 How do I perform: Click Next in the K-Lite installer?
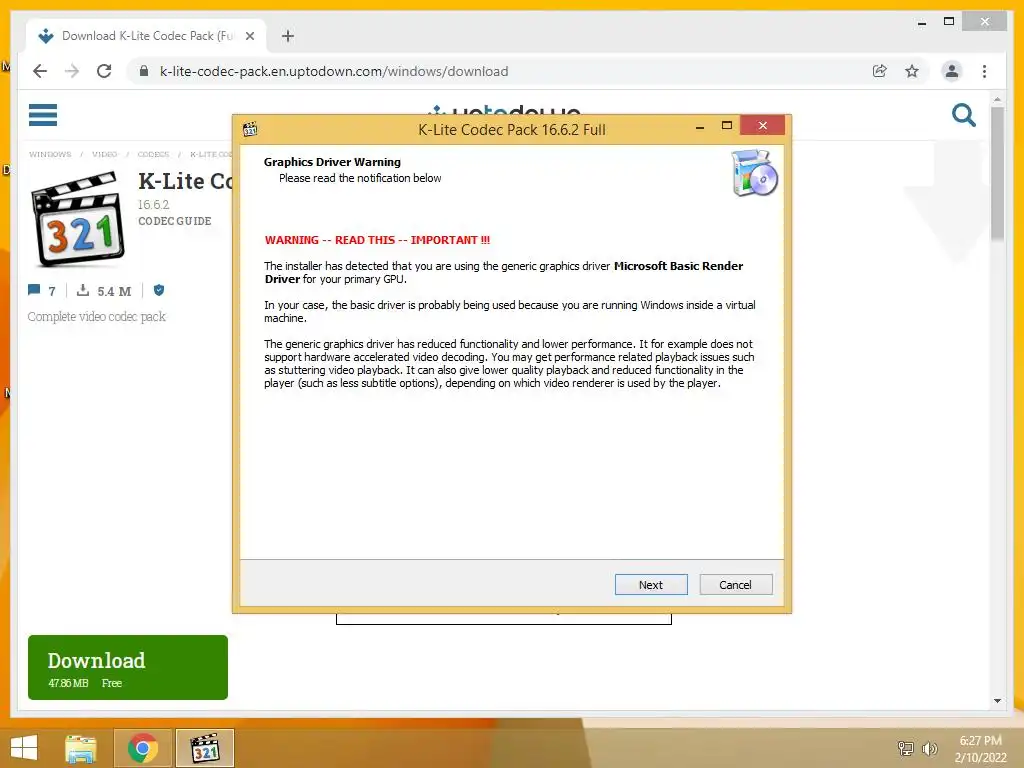click(650, 584)
